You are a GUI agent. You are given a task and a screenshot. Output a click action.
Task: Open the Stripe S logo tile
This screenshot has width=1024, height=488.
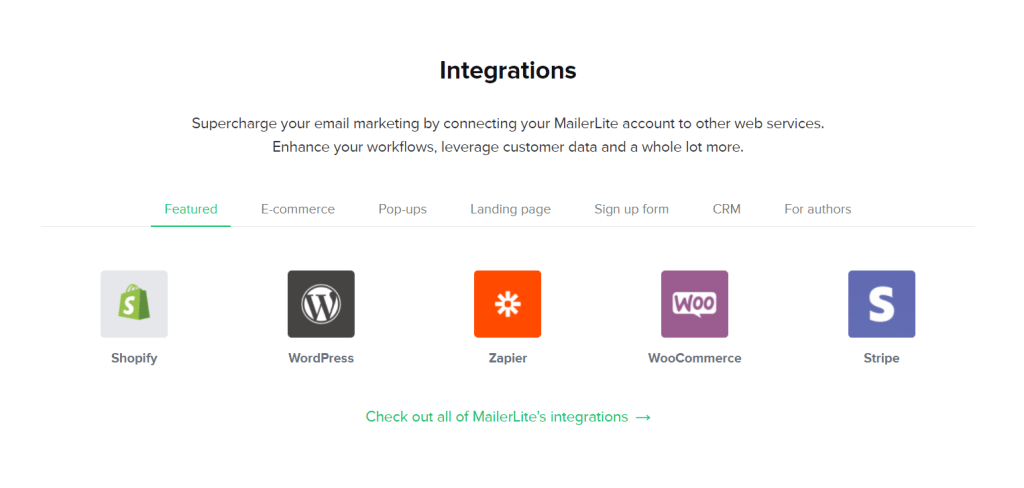tap(882, 304)
